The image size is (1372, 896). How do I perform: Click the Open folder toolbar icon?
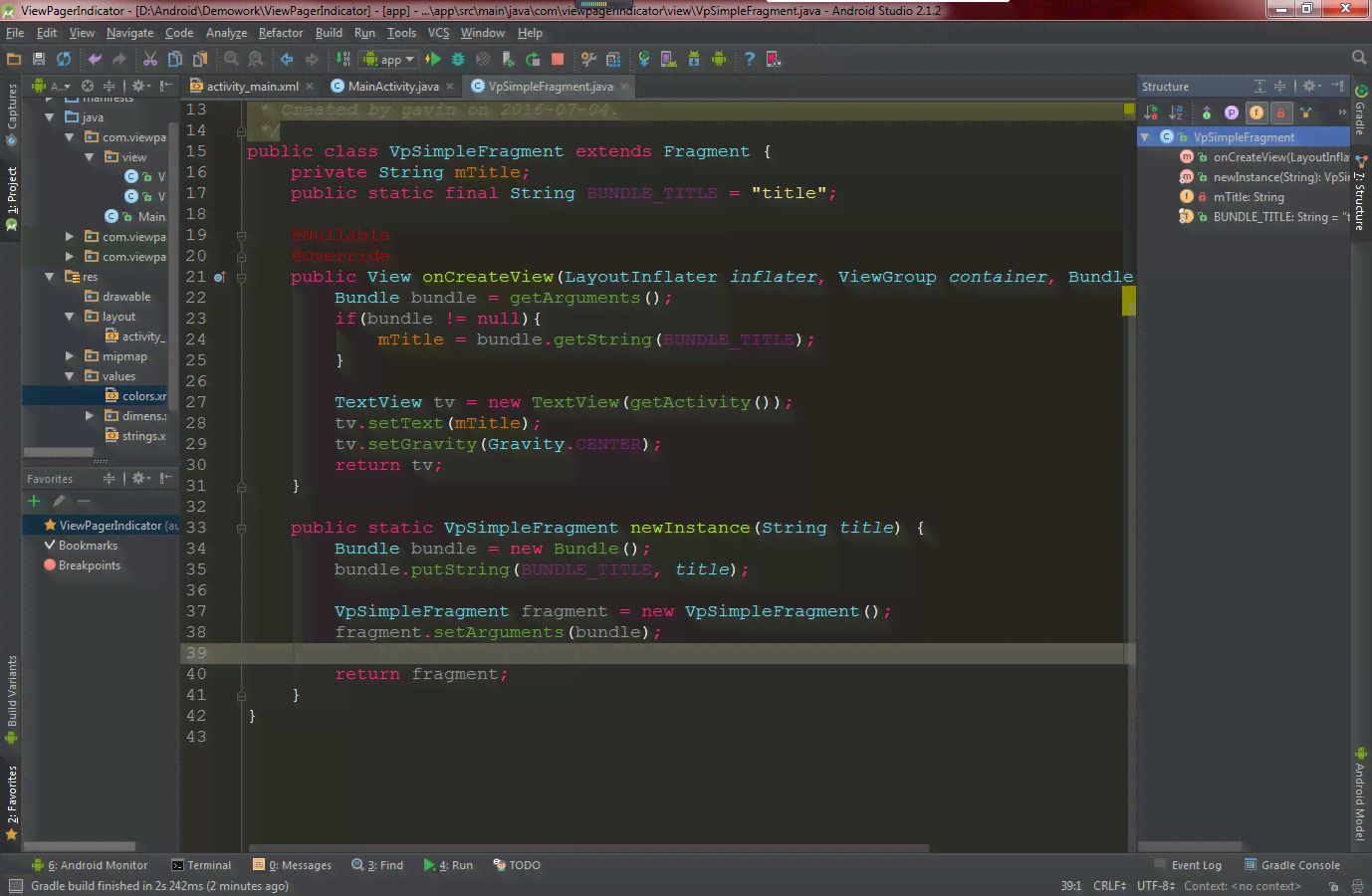(x=14, y=60)
